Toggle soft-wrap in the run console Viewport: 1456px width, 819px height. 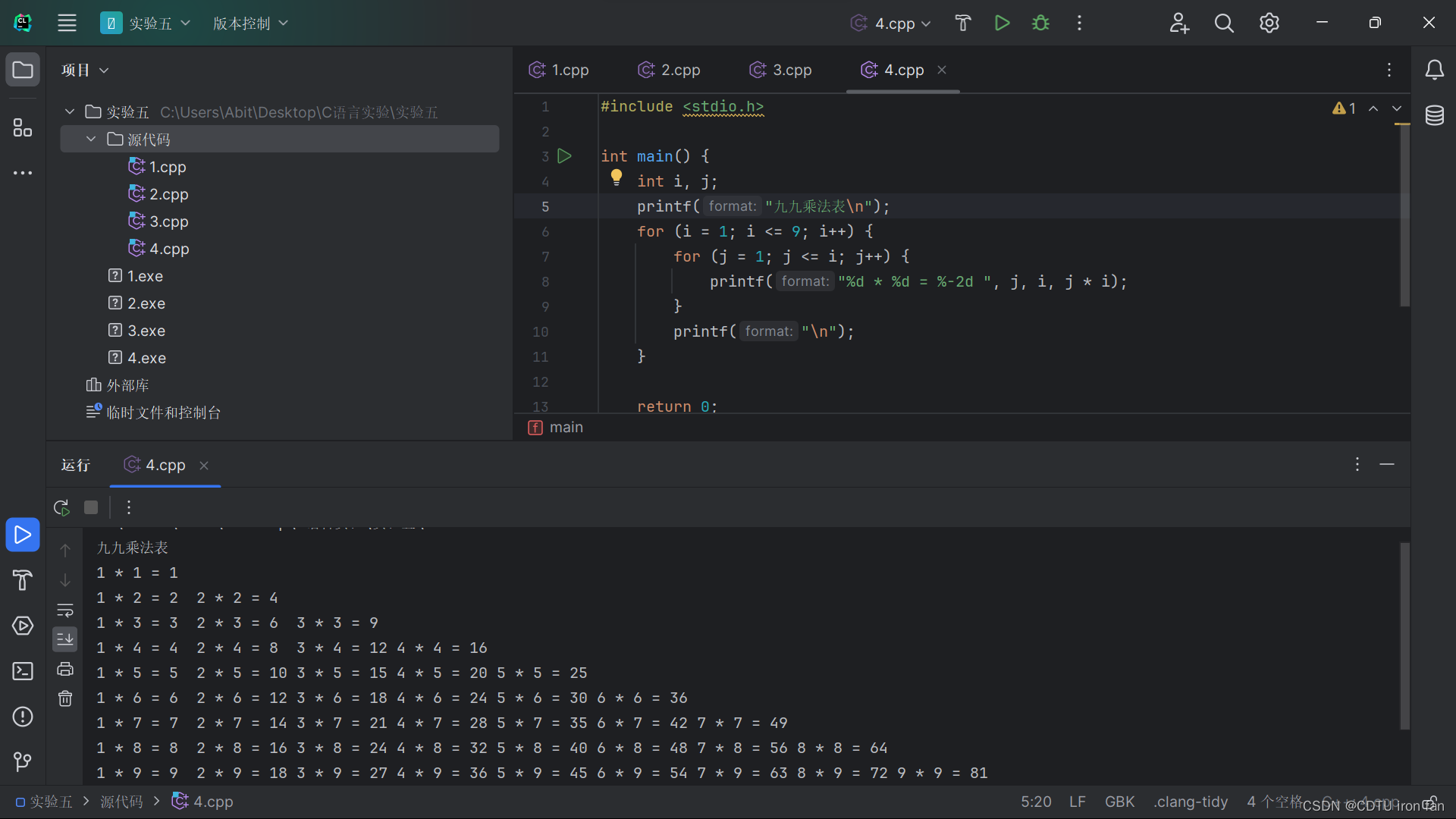[x=65, y=610]
